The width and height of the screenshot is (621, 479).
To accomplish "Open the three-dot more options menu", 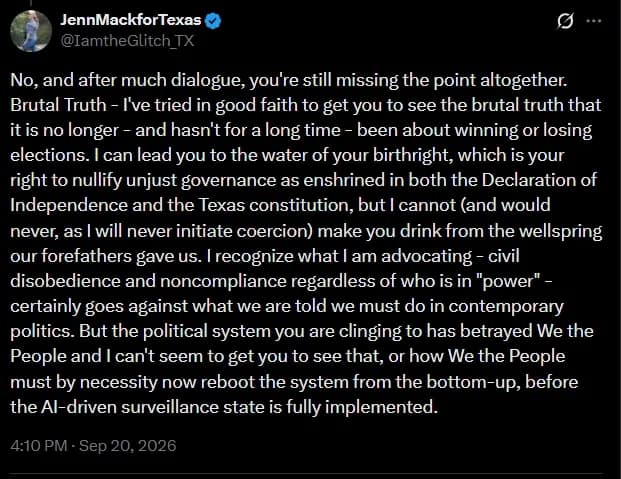I will click(594, 21).
